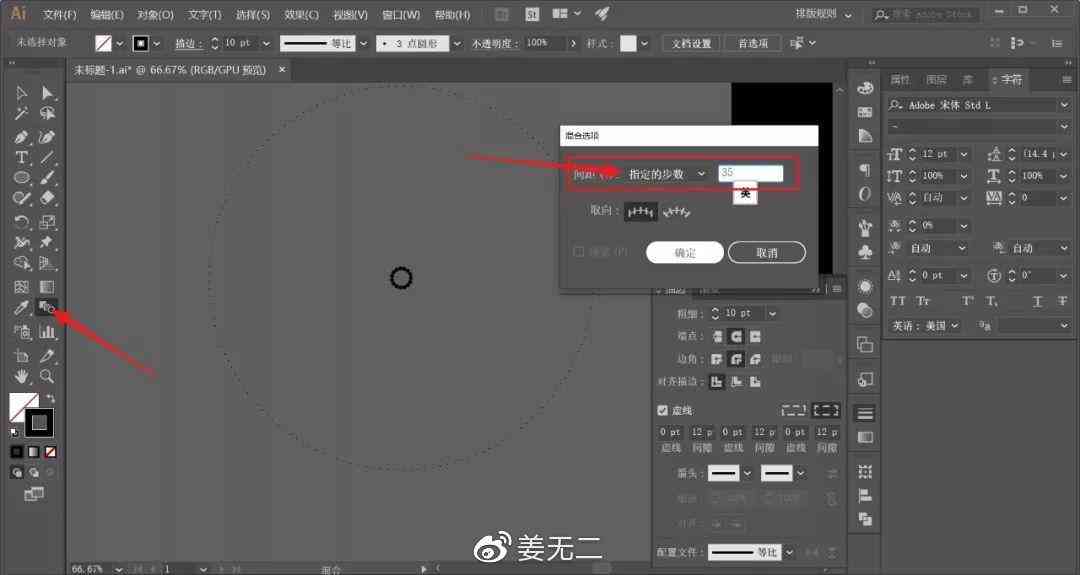This screenshot has height=575, width=1080.
Task: Select the Eyedropper tool
Action: point(21,308)
